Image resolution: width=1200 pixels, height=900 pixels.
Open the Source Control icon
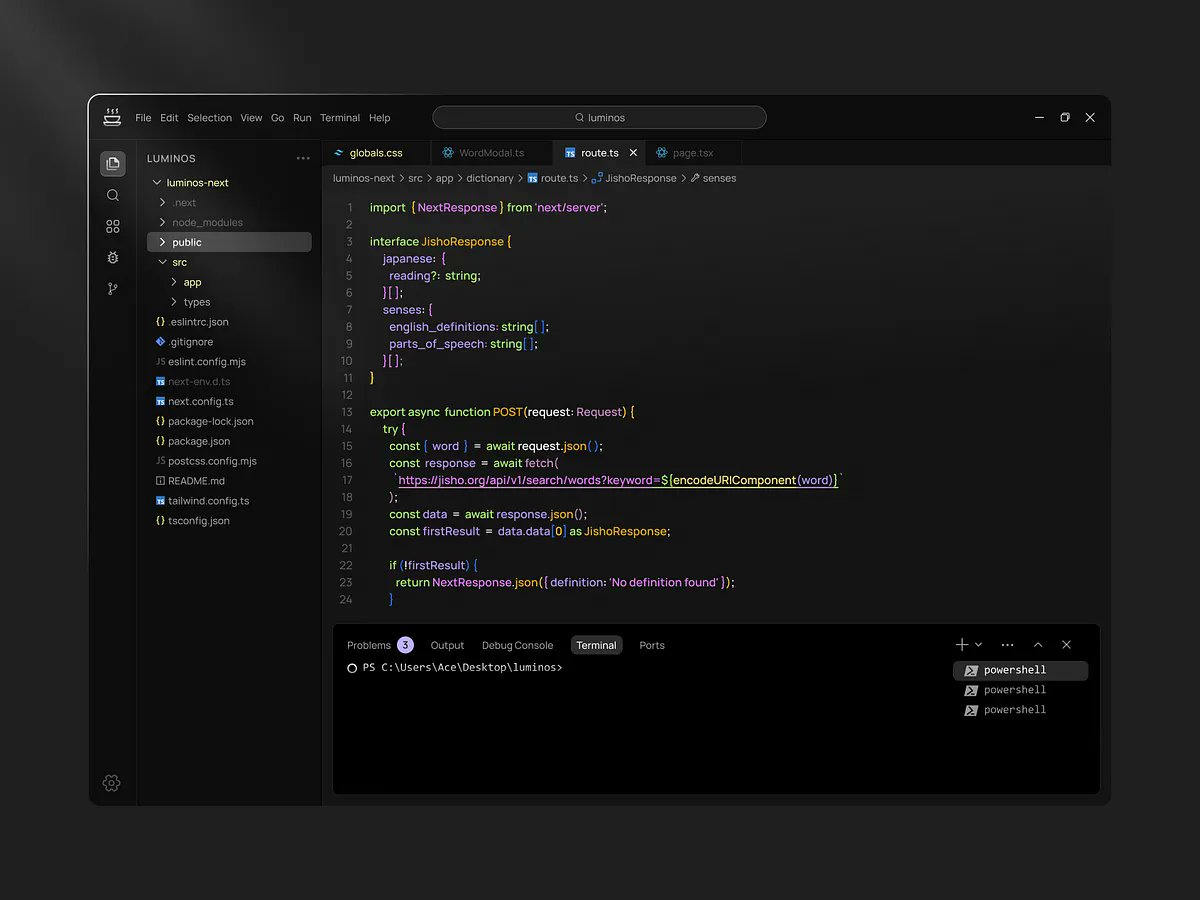pyautogui.click(x=113, y=289)
